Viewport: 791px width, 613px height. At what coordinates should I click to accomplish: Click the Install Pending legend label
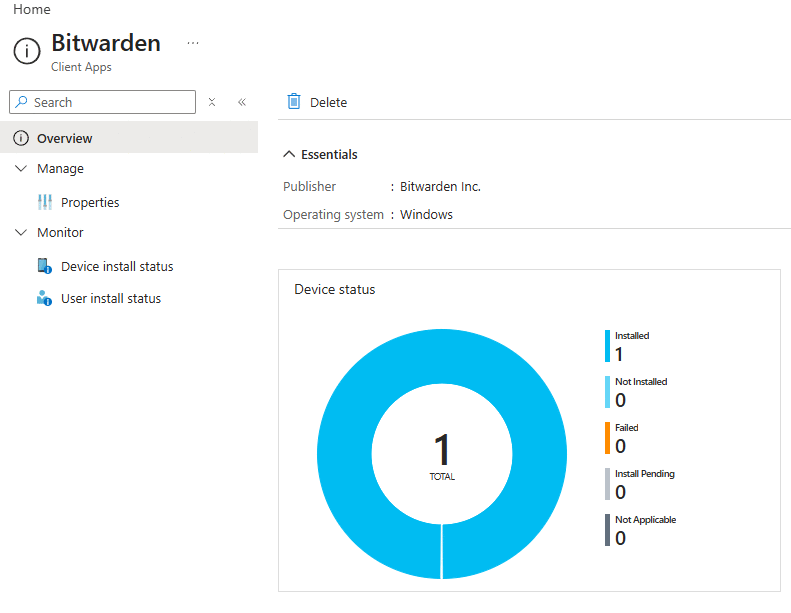(x=645, y=474)
